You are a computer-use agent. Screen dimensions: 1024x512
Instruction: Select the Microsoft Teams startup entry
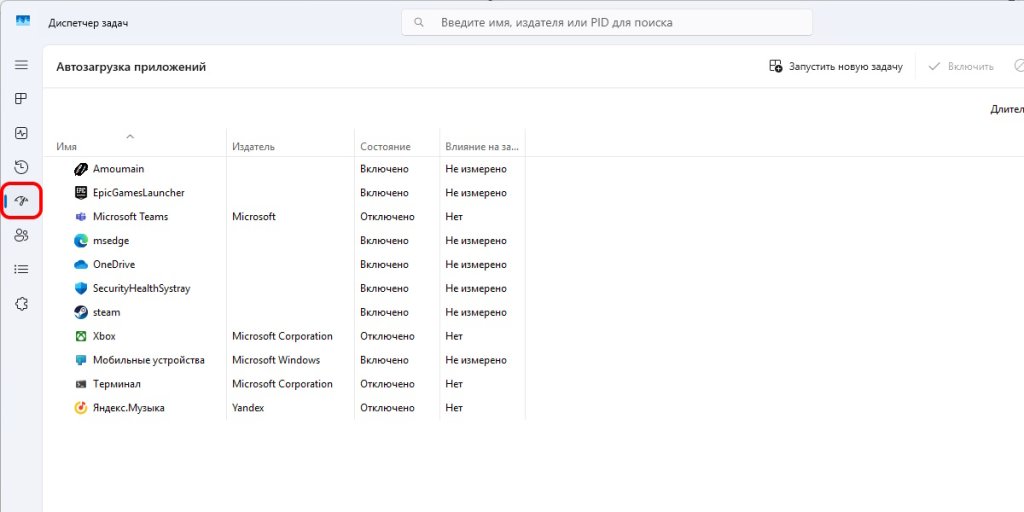534,217
